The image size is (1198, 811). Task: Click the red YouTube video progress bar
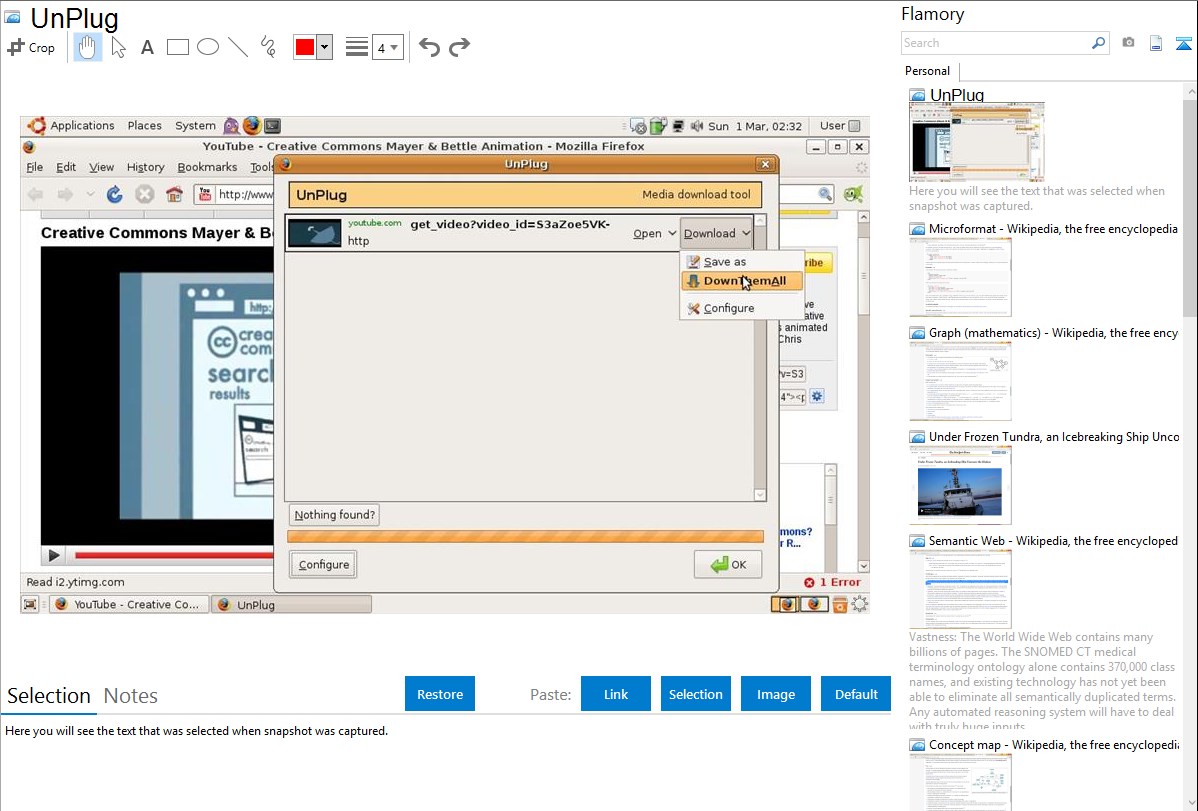(x=173, y=555)
